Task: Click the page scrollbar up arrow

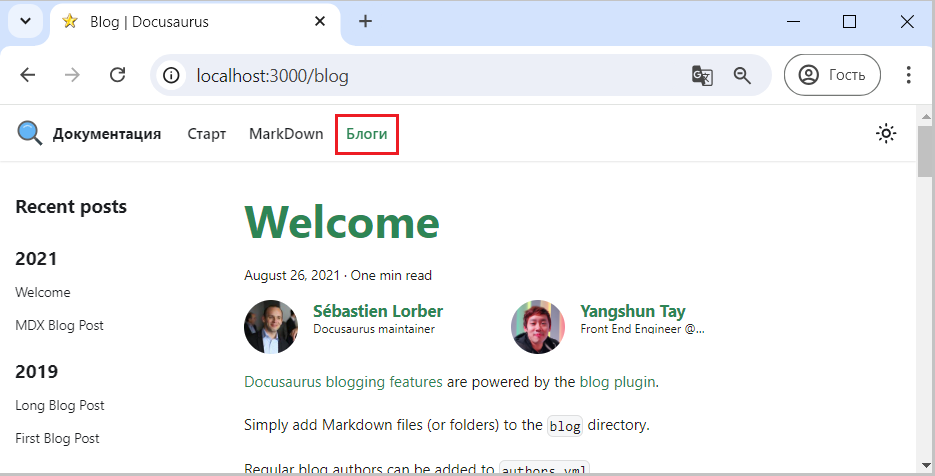Action: [x=925, y=116]
